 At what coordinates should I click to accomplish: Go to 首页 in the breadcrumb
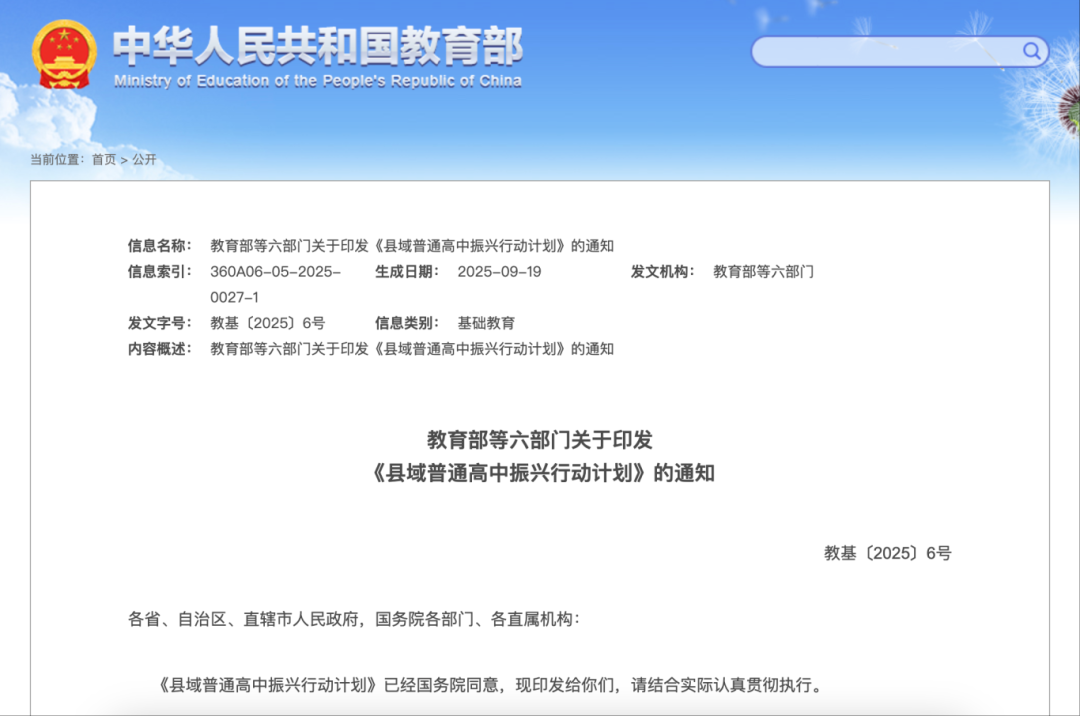[104, 160]
